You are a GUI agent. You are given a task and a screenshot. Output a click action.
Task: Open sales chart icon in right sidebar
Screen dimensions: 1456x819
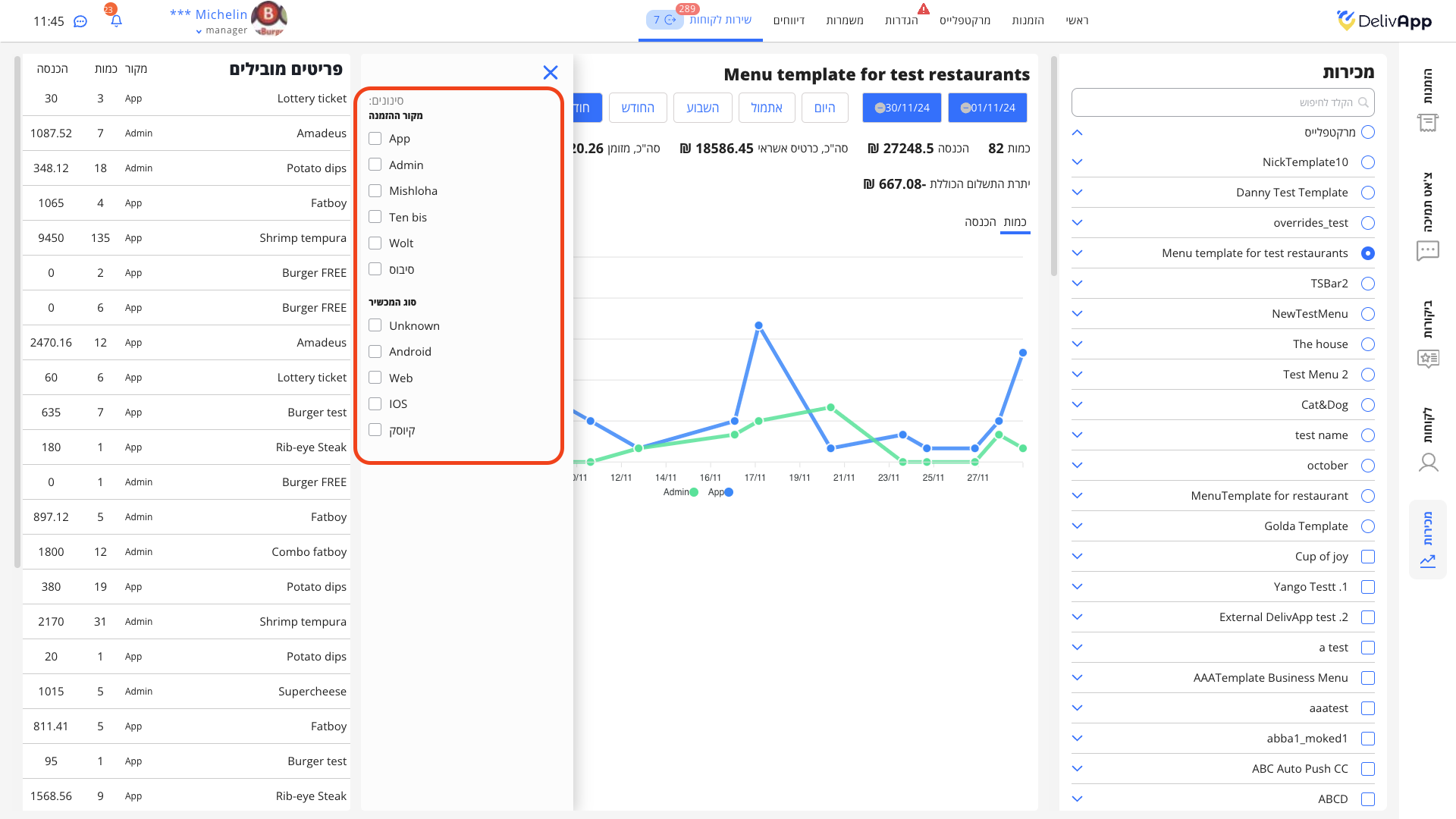click(1428, 560)
